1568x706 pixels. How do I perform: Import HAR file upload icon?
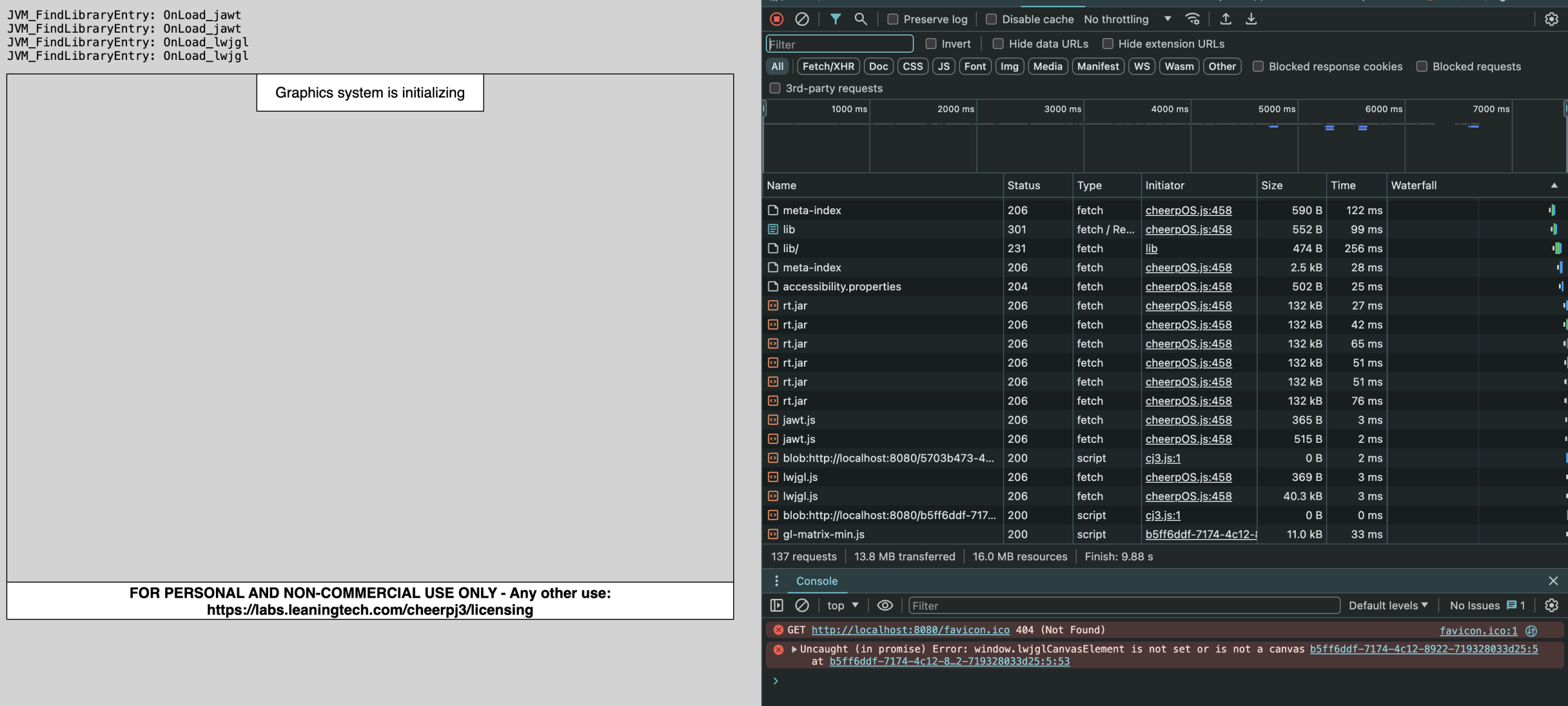click(1226, 19)
